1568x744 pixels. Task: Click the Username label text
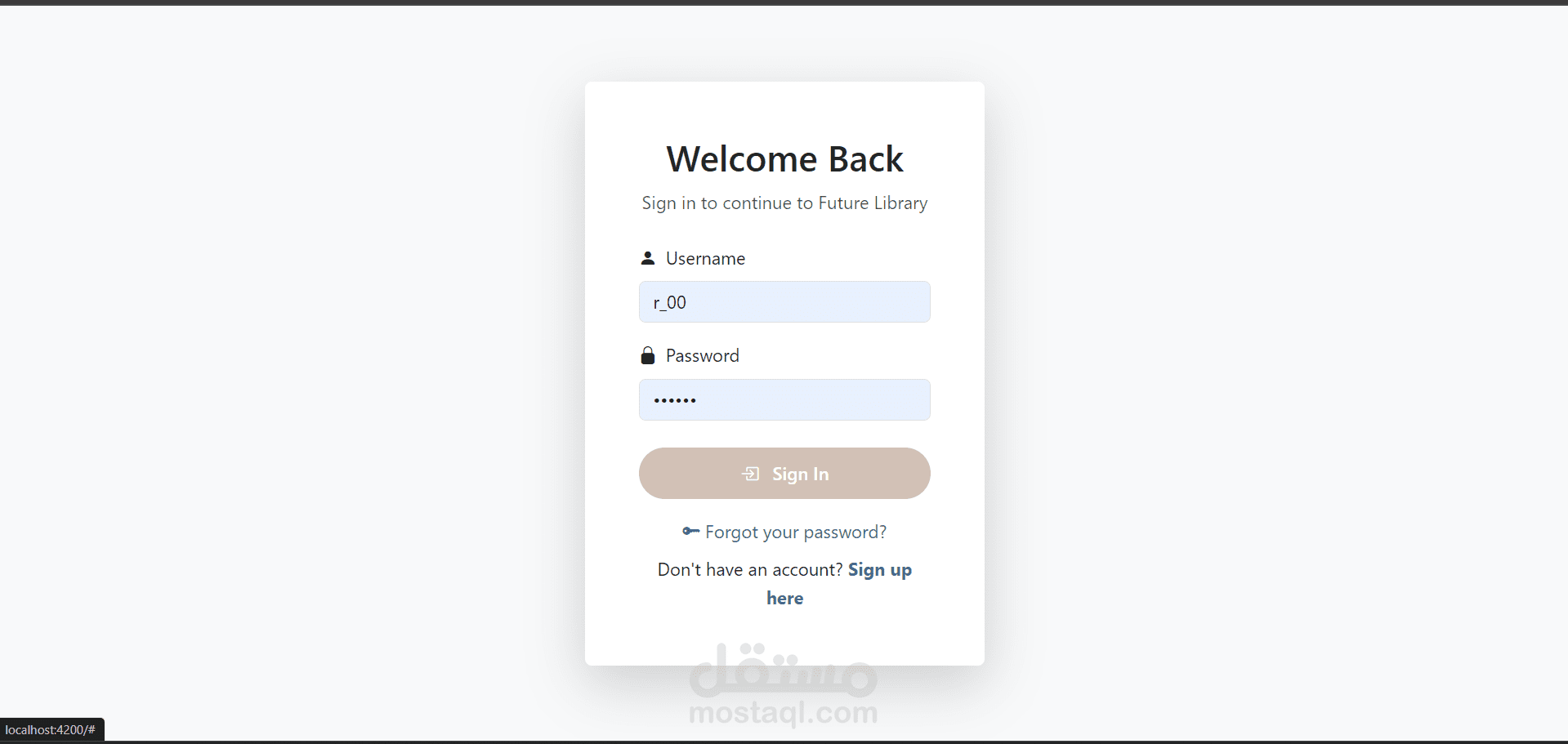[705, 258]
